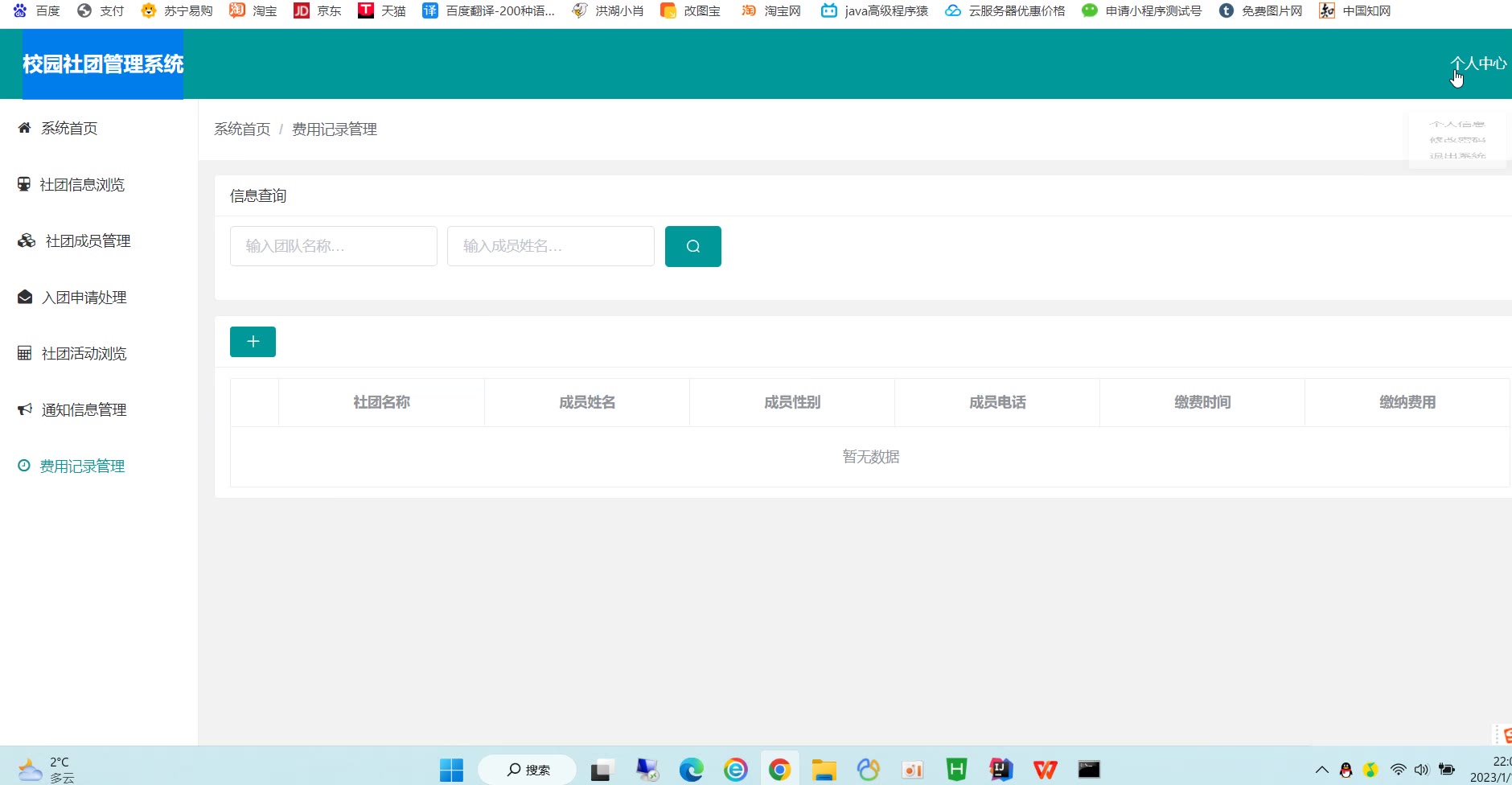Expand the 个人中心 dropdown menu
1512x785 pixels.
(1477, 64)
